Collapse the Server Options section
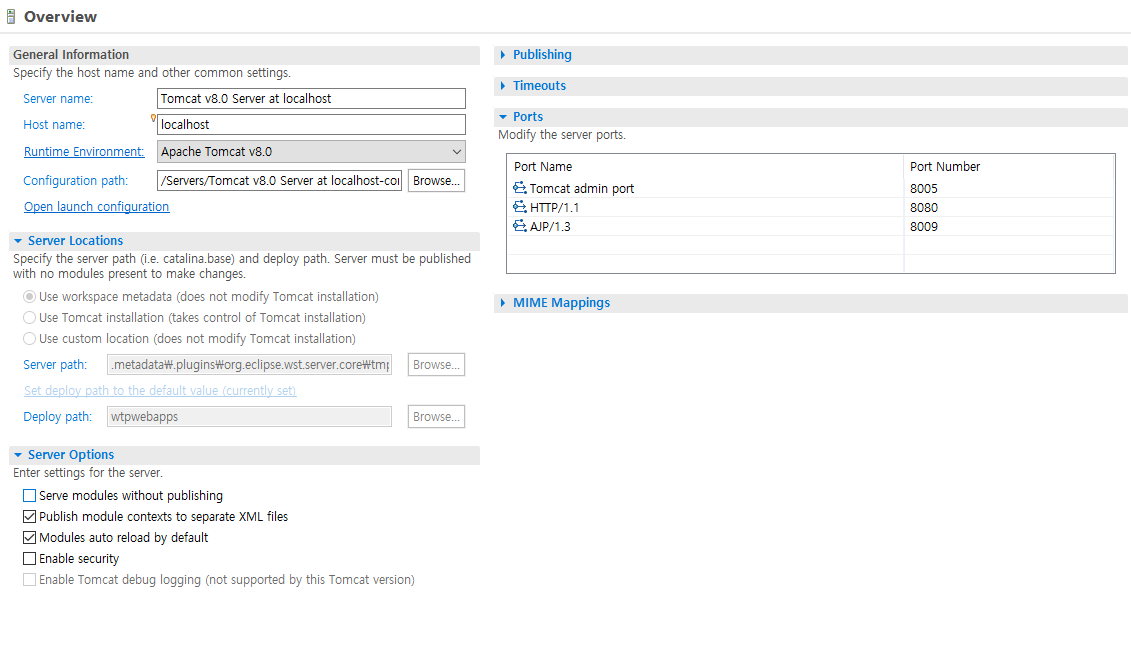 tap(18, 455)
